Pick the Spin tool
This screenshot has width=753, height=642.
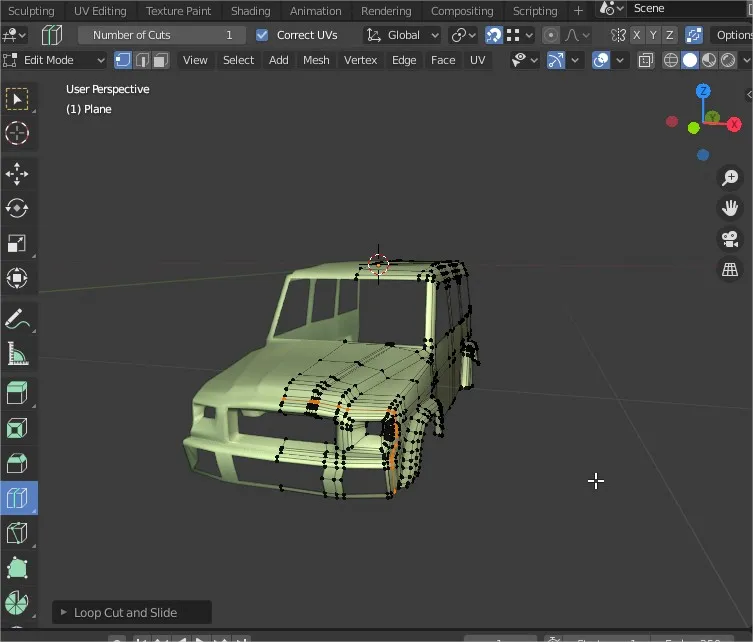tap(17, 603)
